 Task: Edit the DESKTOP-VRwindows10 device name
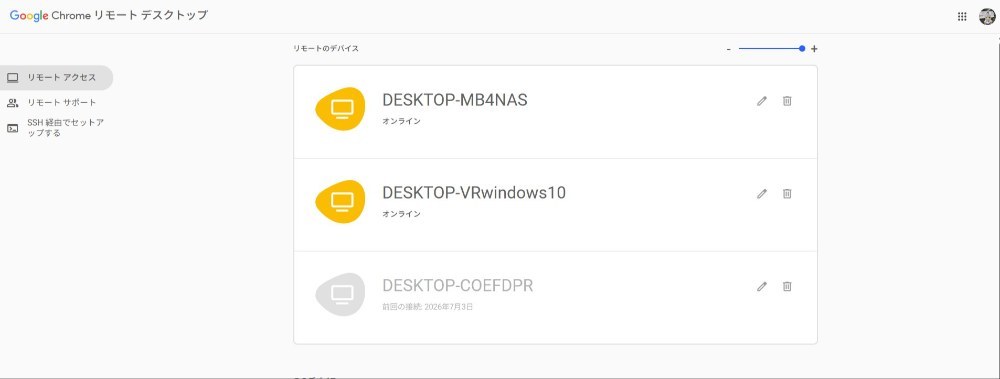[761, 193]
